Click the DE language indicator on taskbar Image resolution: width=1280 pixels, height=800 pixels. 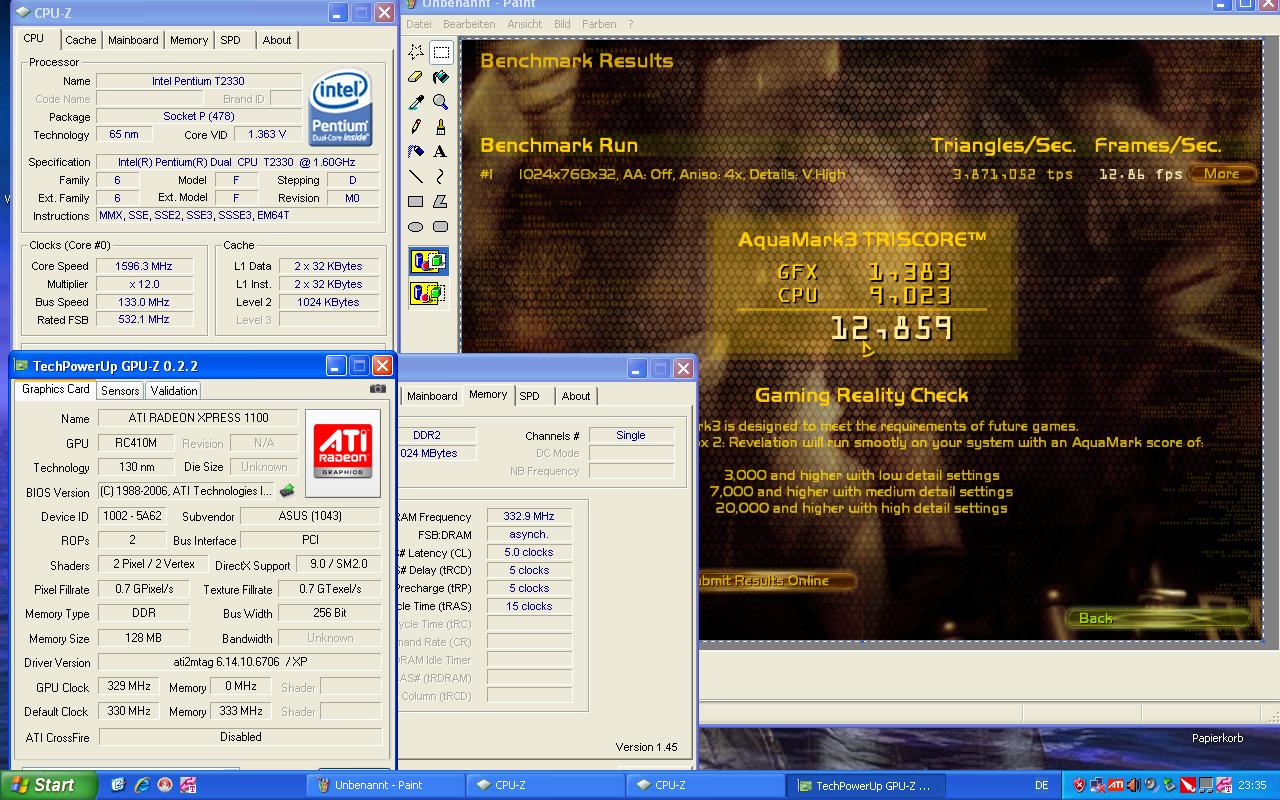click(x=1041, y=785)
